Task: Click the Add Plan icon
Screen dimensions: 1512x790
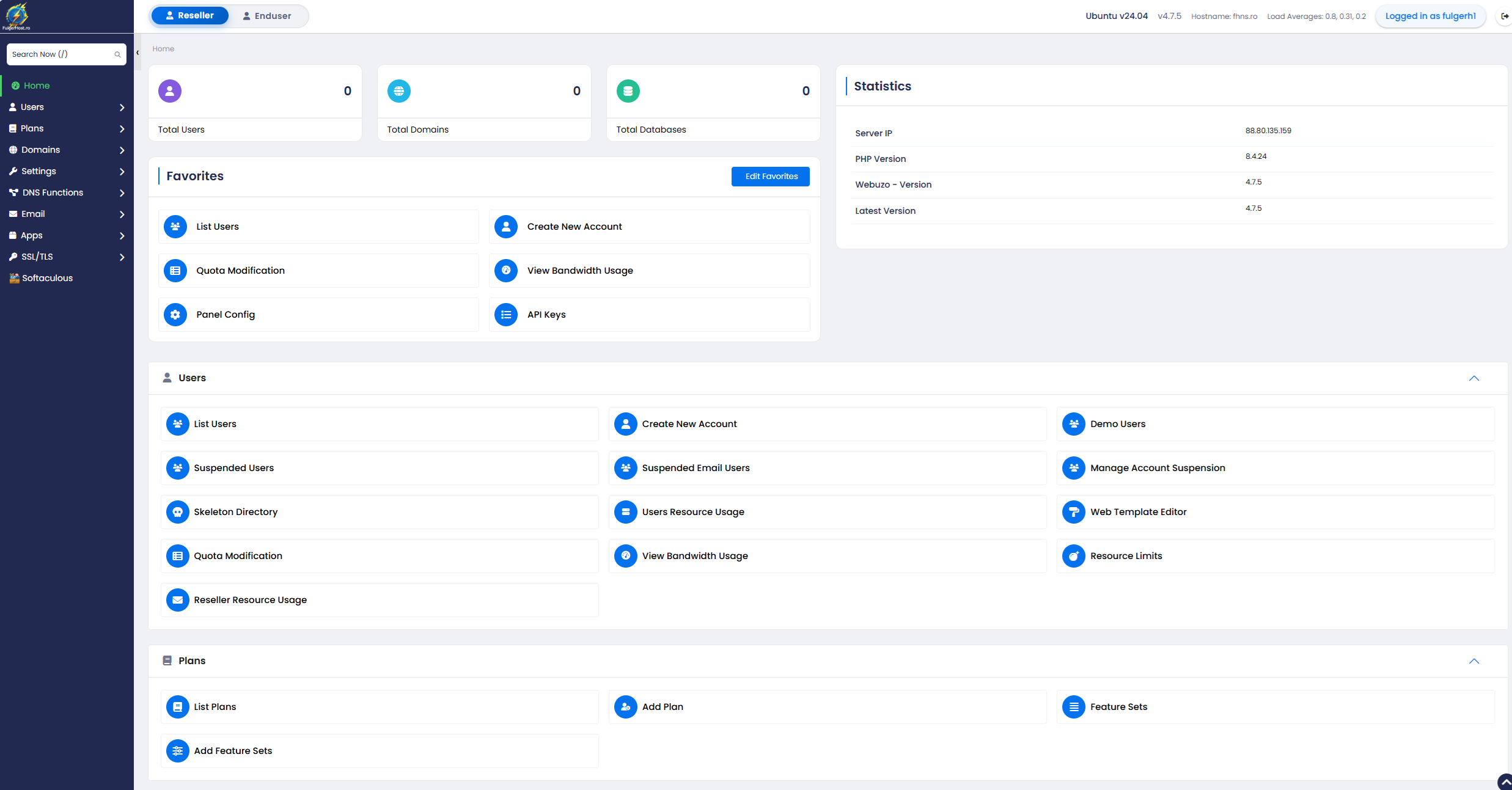Action: (626, 707)
